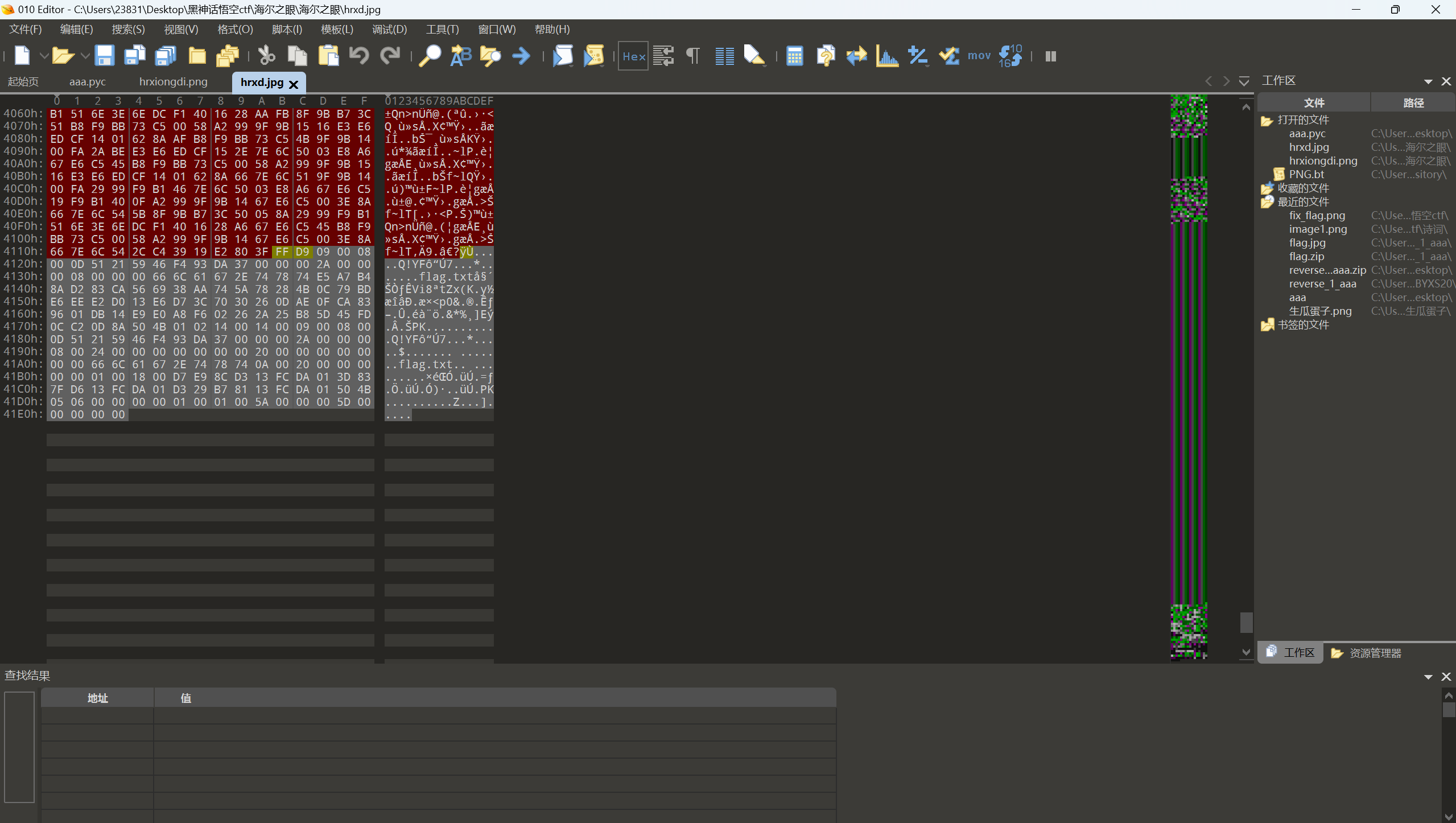Click the Close File folder icon

click(197, 56)
